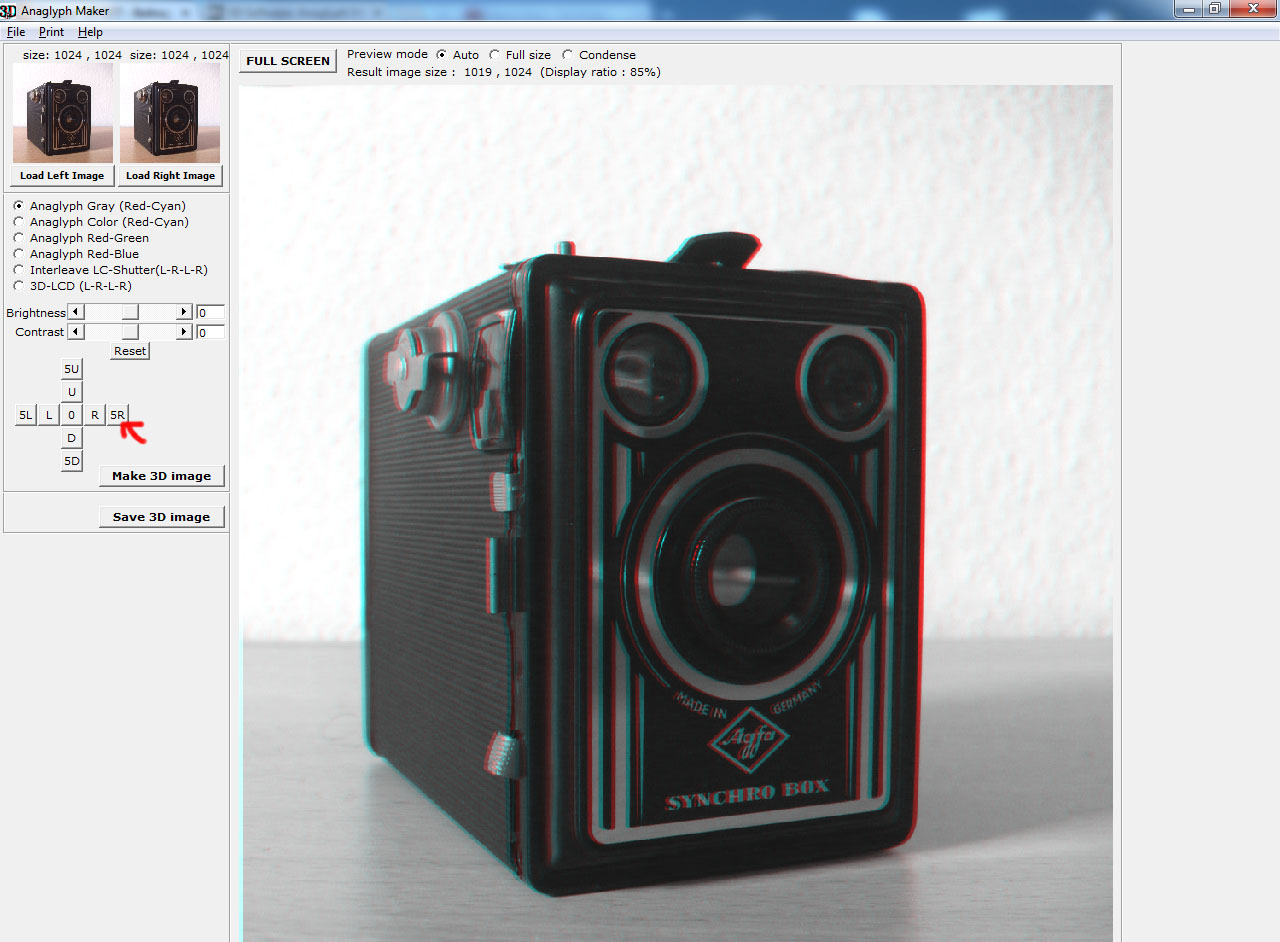This screenshot has width=1280, height=942.
Task: Set preview mode to Auto
Action: 458,55
